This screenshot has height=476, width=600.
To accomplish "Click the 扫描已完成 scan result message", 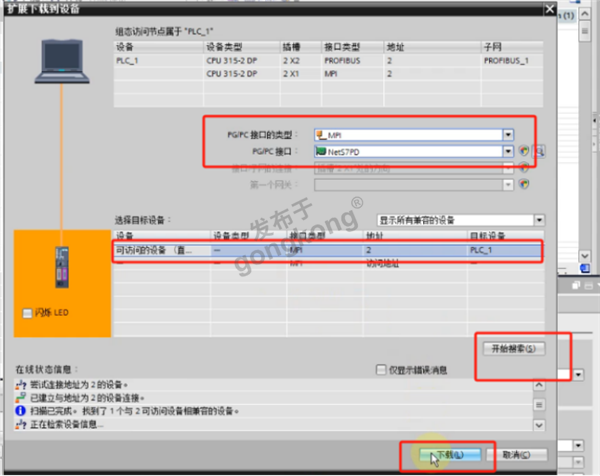I will point(134,411).
